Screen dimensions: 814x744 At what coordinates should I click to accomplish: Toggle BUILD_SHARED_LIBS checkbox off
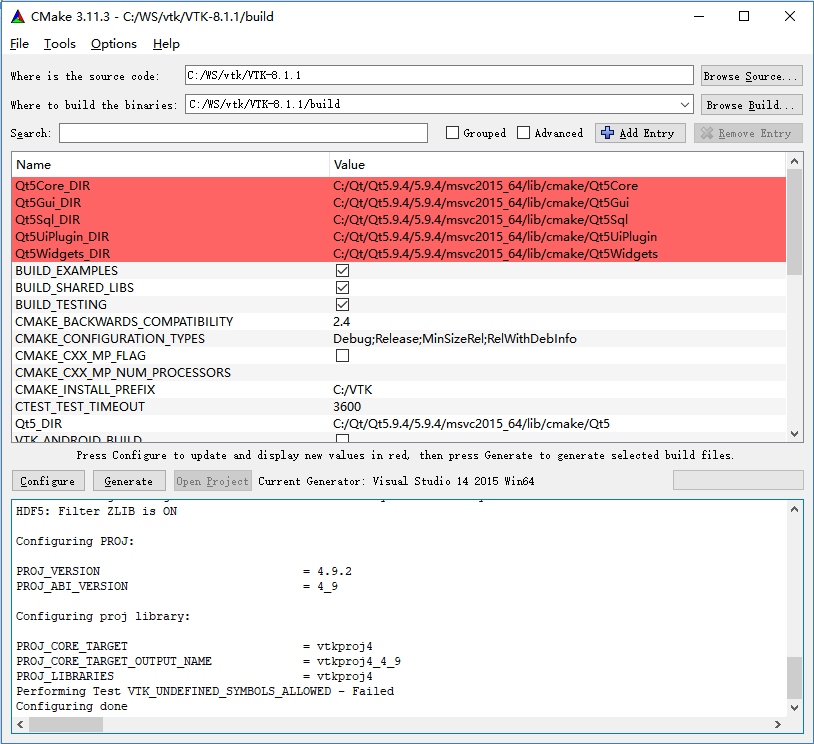point(342,288)
